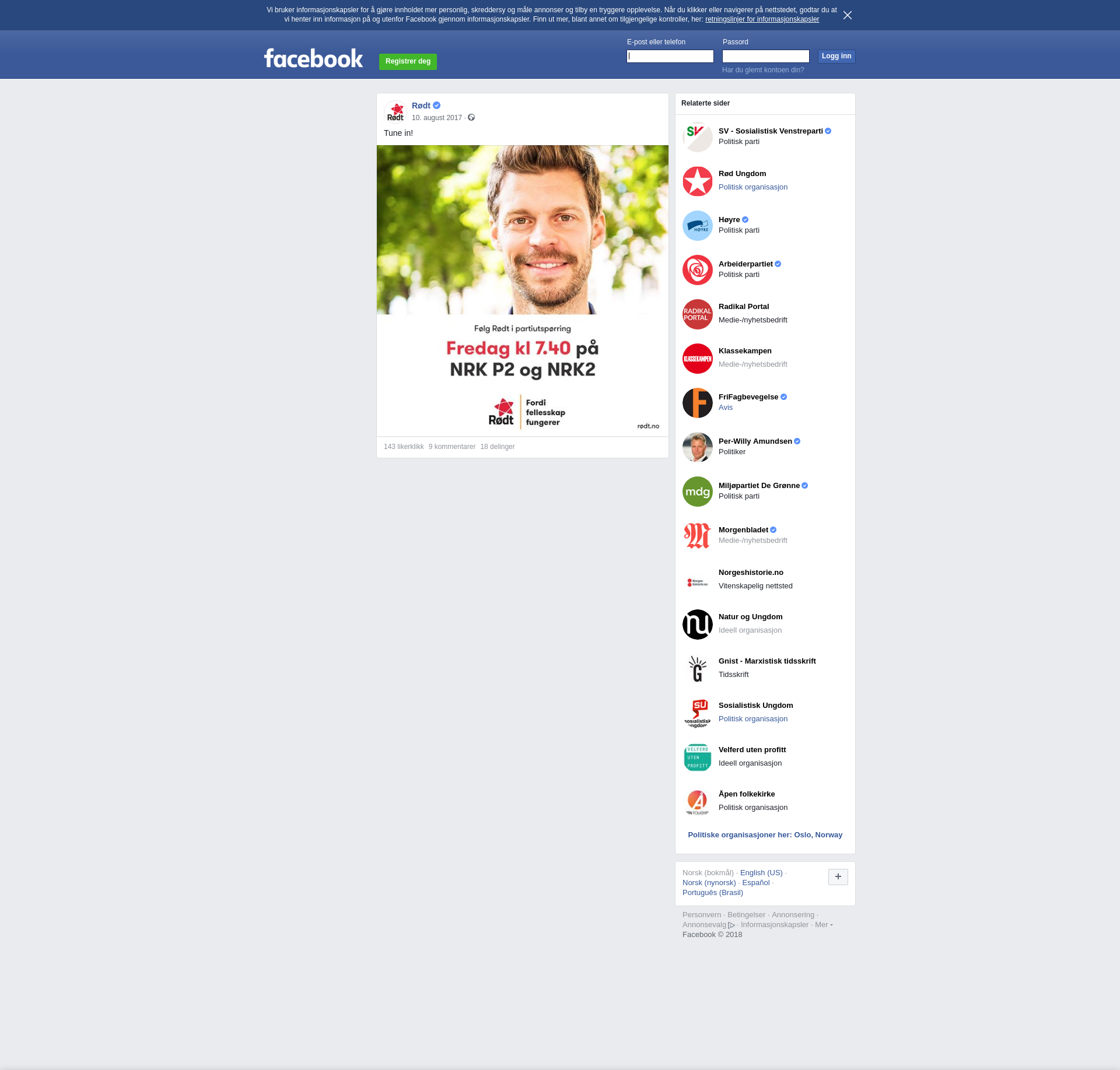1120x1070 pixels.
Task: Open the forgotten account link
Action: [763, 70]
